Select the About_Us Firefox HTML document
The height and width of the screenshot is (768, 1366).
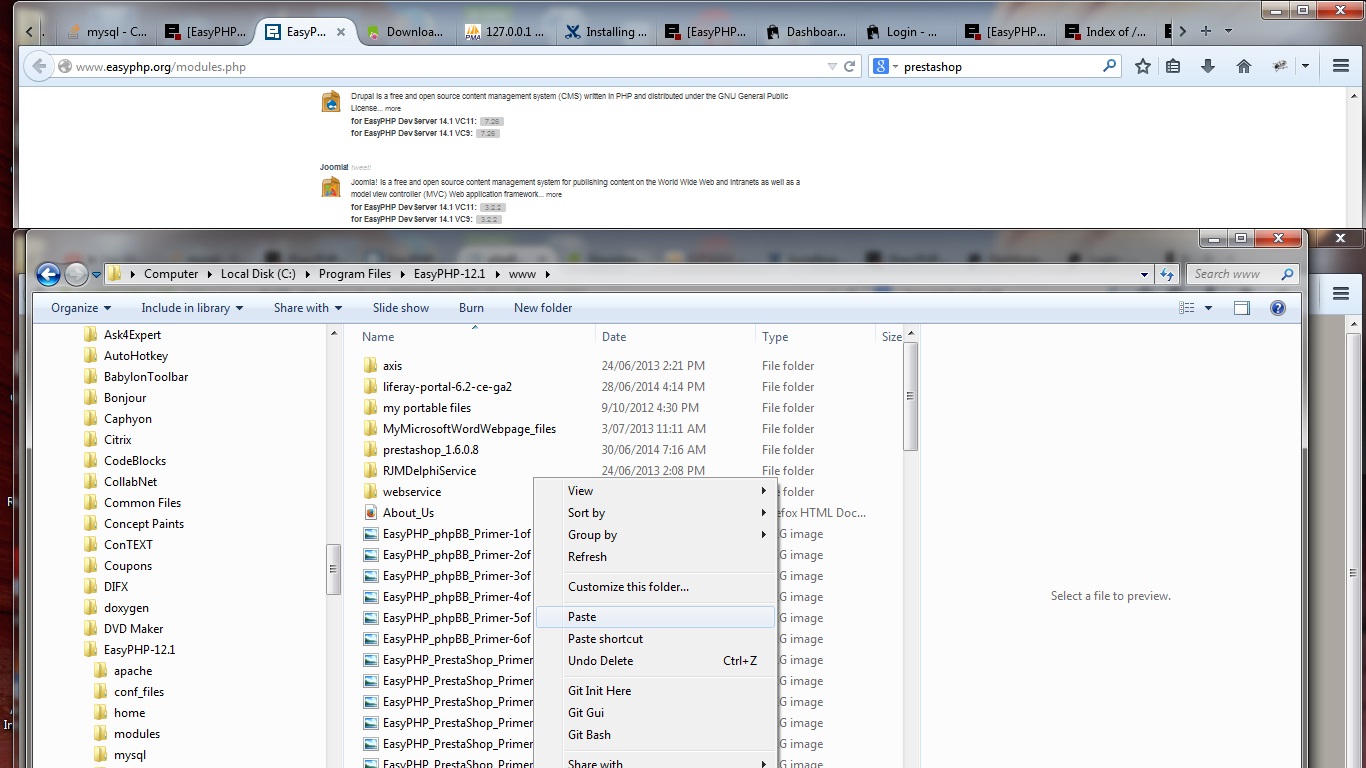(x=408, y=513)
